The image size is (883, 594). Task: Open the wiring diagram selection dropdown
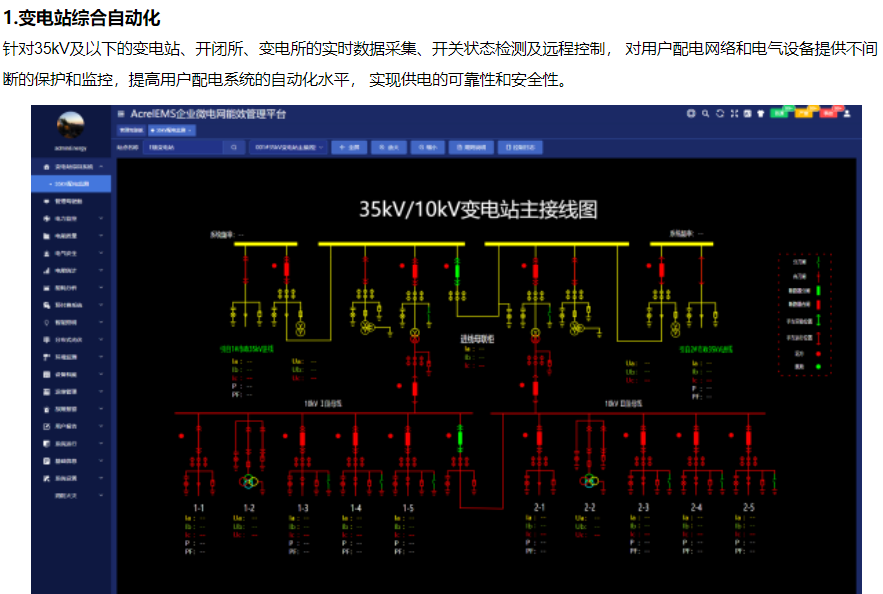[288, 148]
